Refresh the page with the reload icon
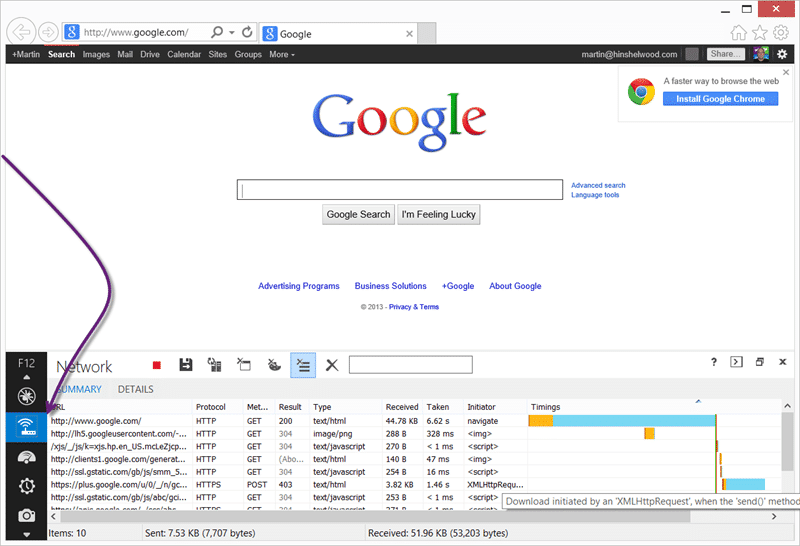 [x=247, y=32]
